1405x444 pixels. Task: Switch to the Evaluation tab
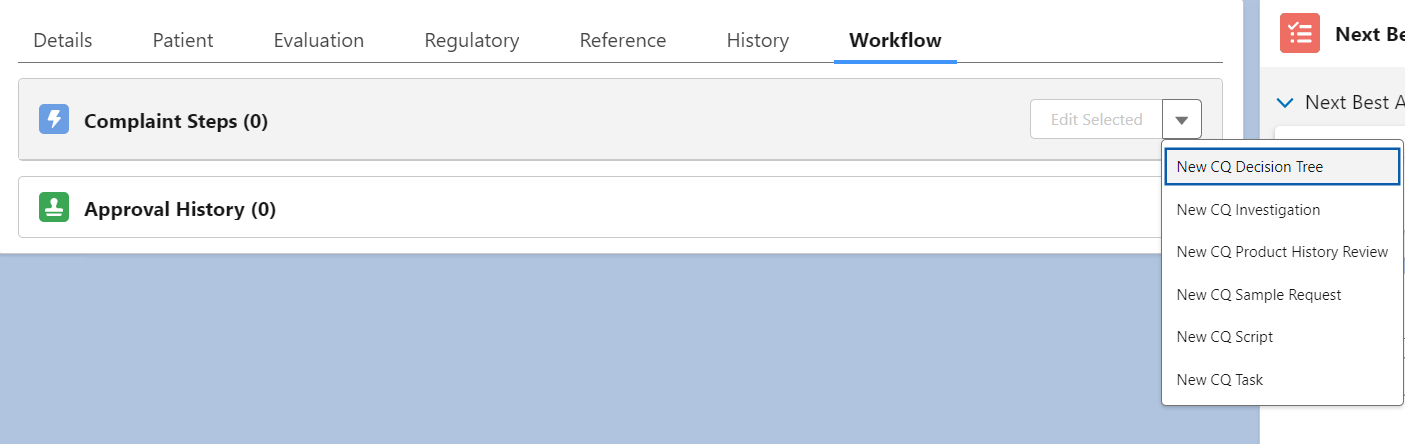pos(319,41)
